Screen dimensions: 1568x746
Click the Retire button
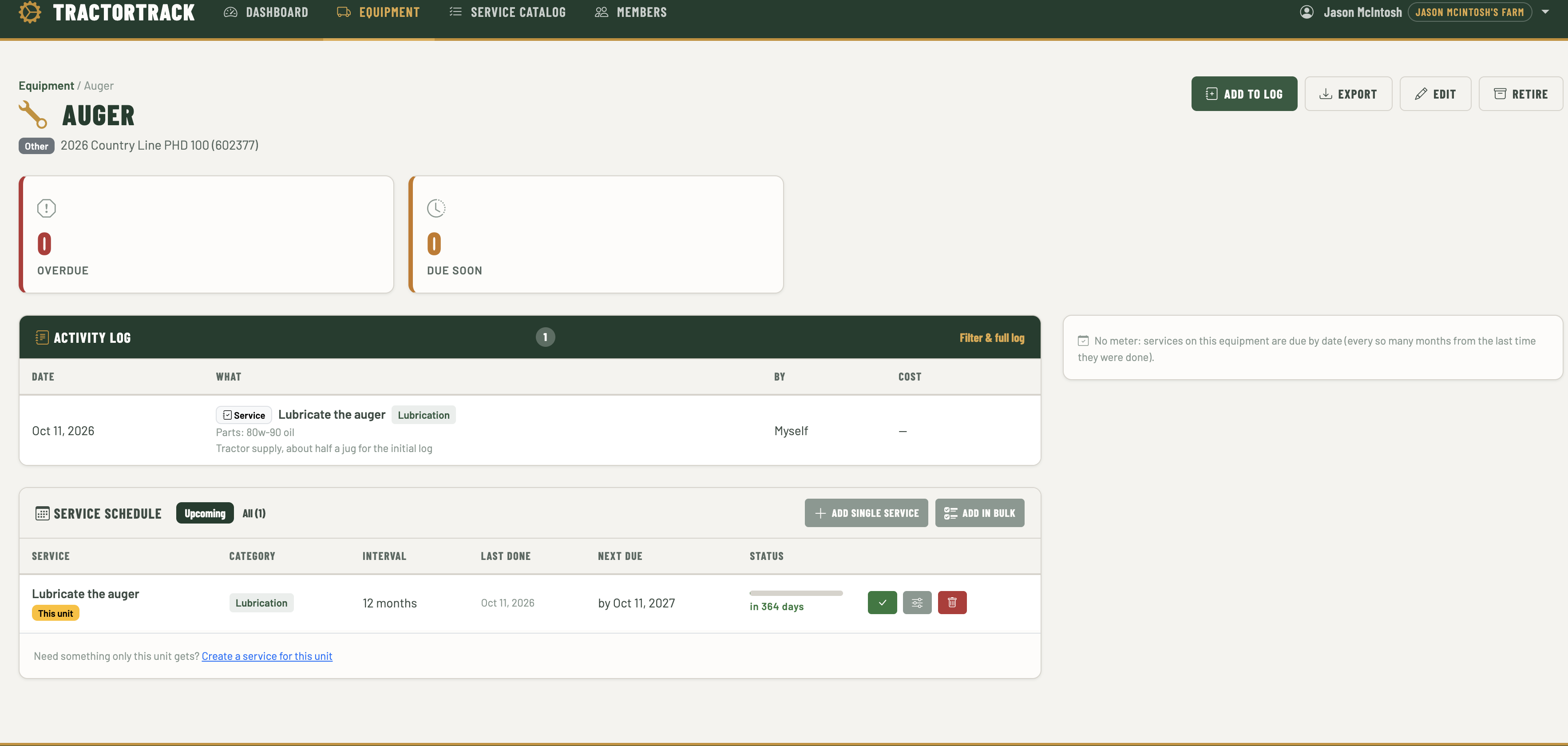pyautogui.click(x=1520, y=94)
